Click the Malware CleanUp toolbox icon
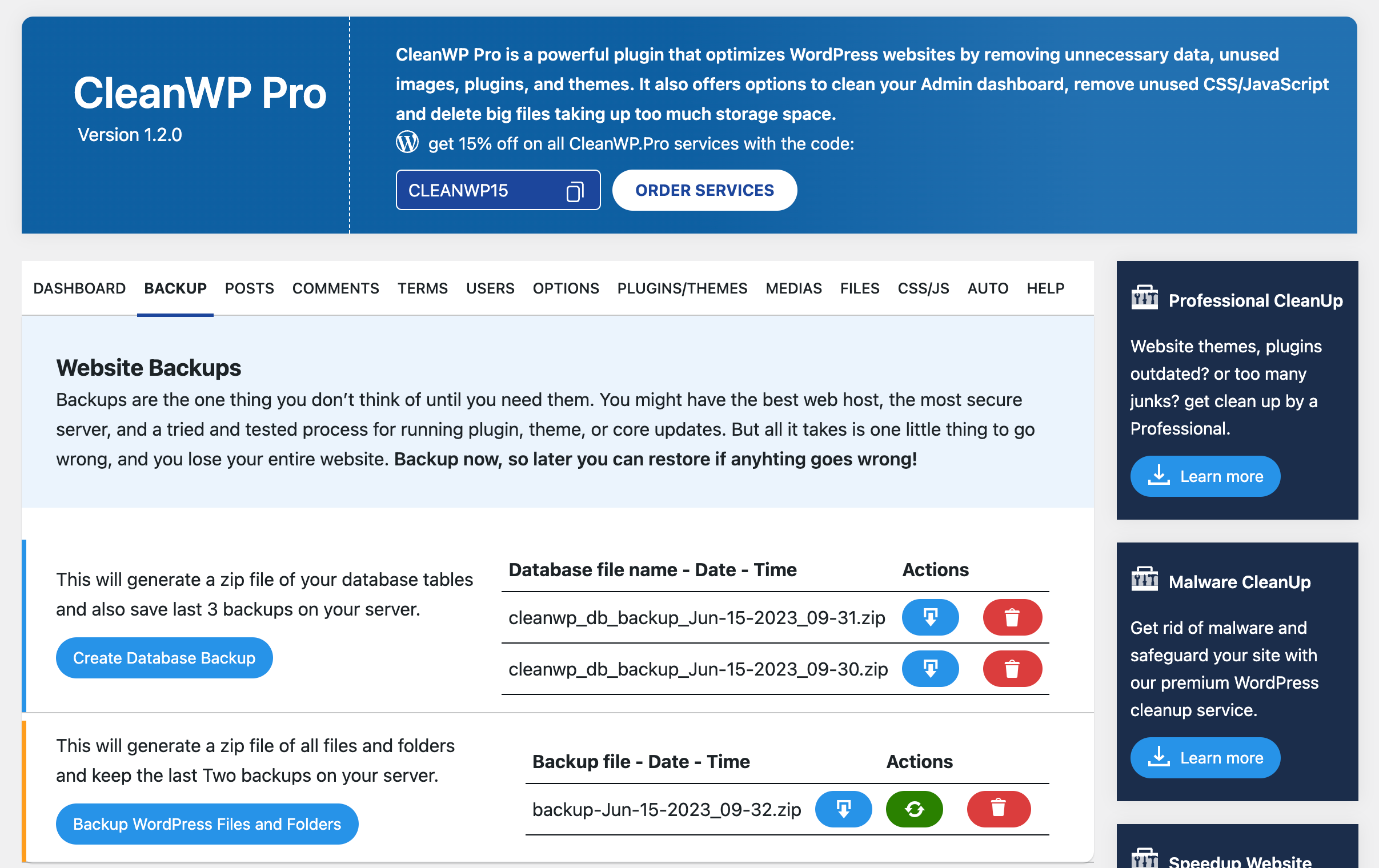This screenshot has width=1379, height=868. click(1144, 579)
